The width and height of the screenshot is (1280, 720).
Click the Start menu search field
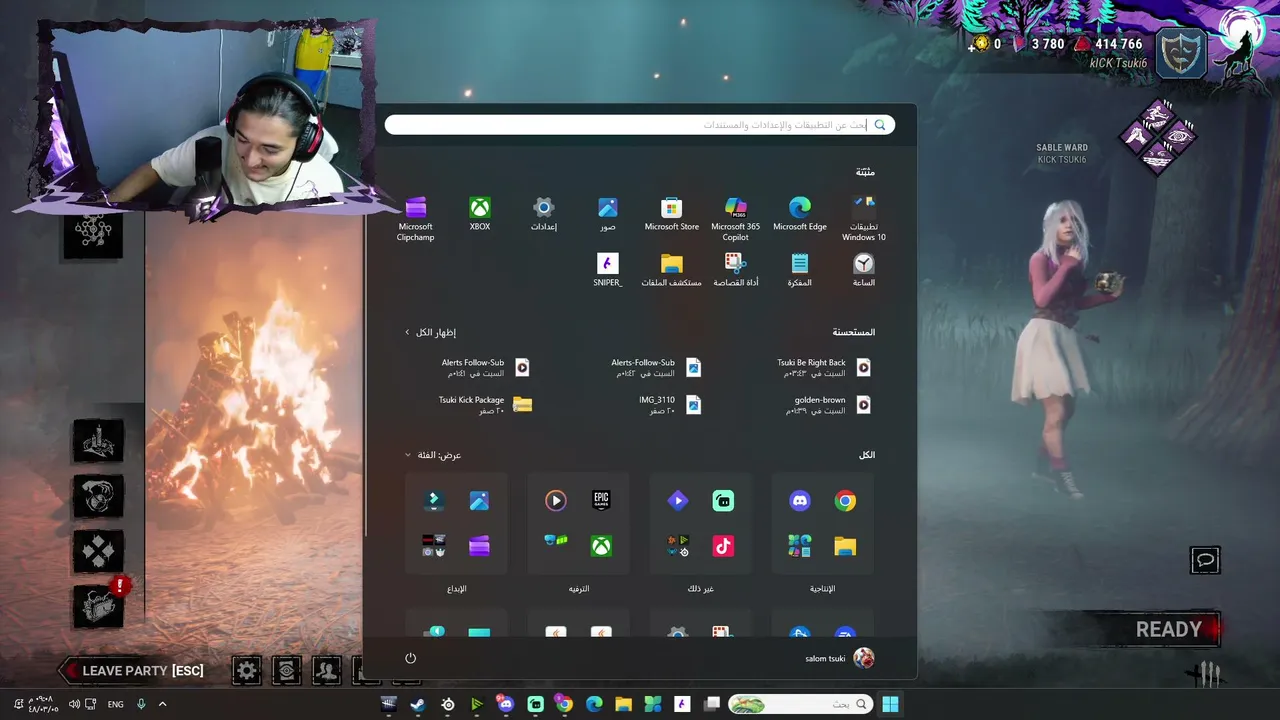640,125
